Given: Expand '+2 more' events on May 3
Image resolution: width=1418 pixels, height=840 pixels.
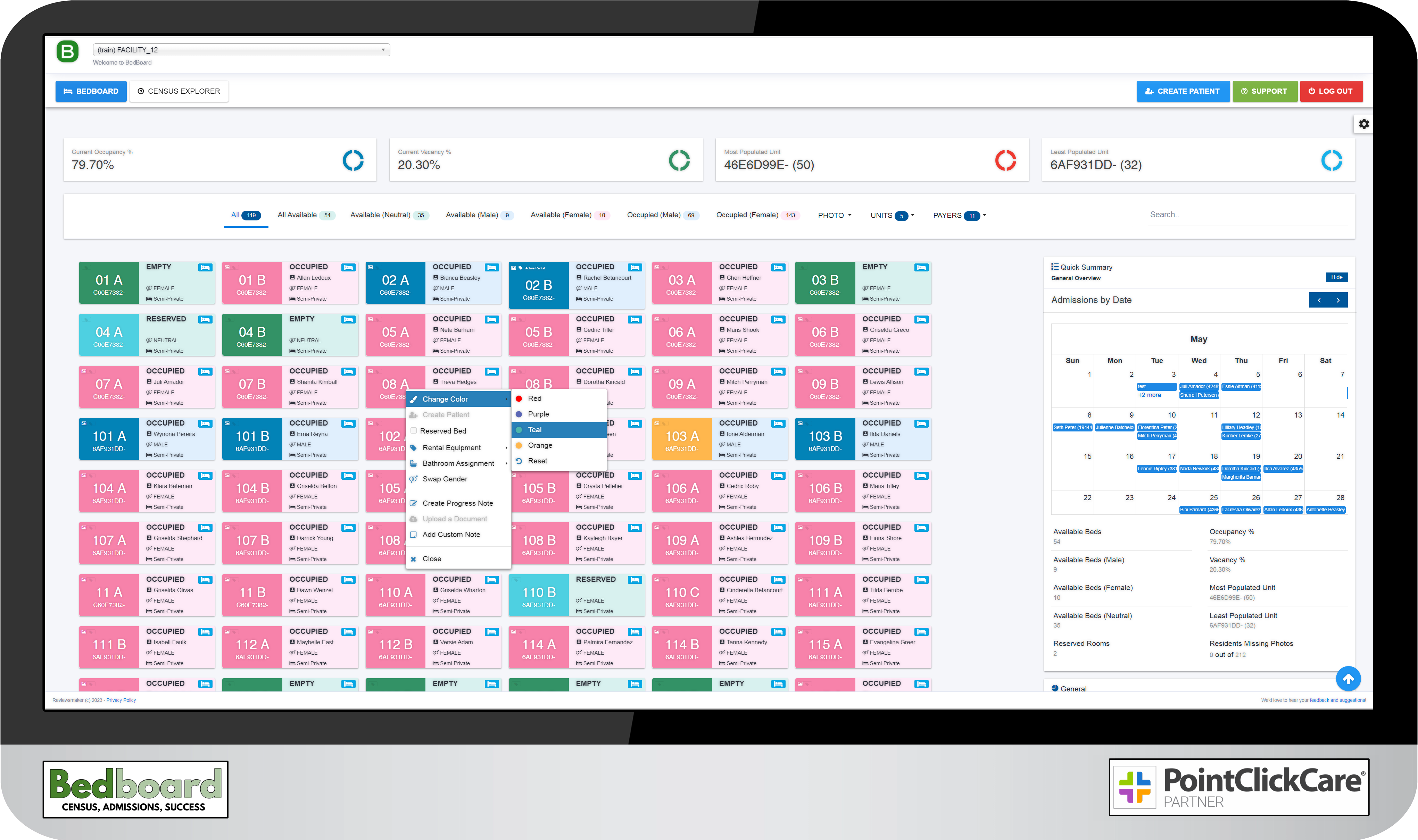Looking at the screenshot, I should [1149, 395].
